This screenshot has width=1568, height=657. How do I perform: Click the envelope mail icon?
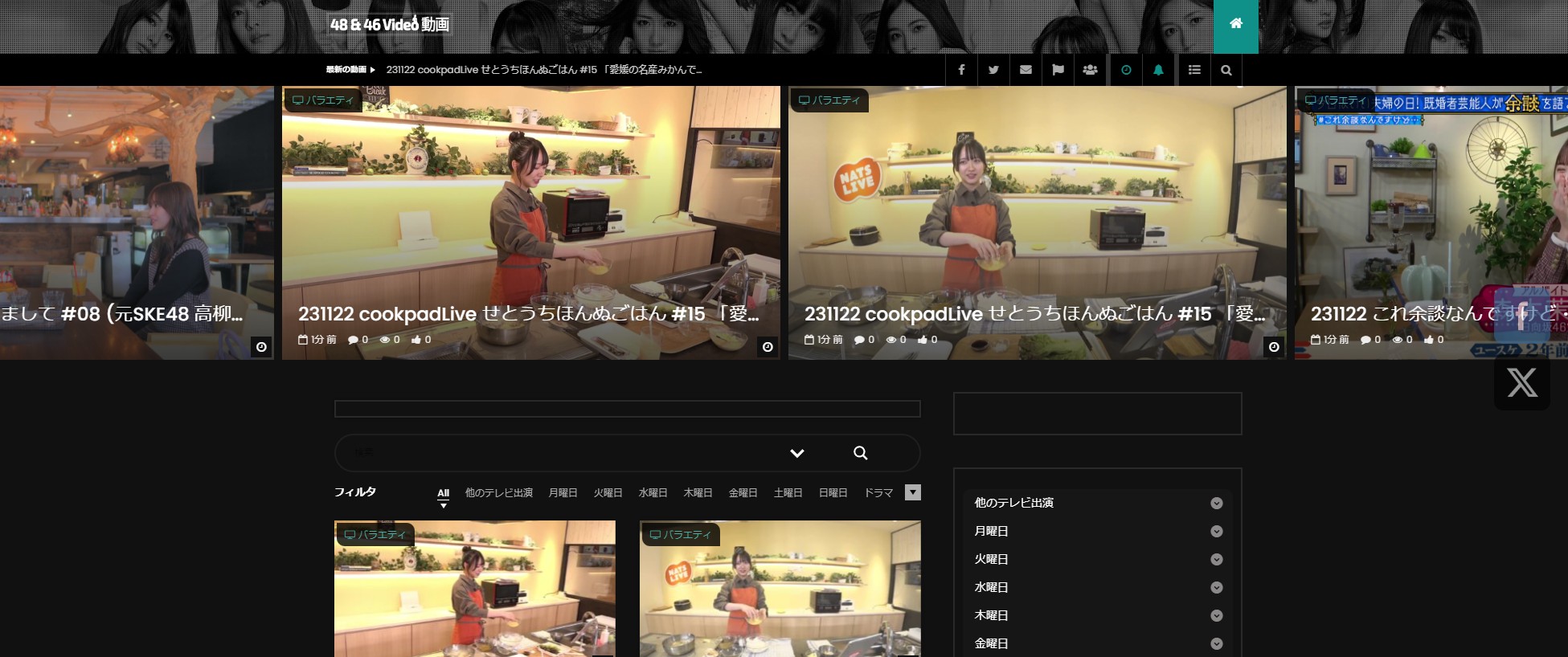tap(1026, 70)
